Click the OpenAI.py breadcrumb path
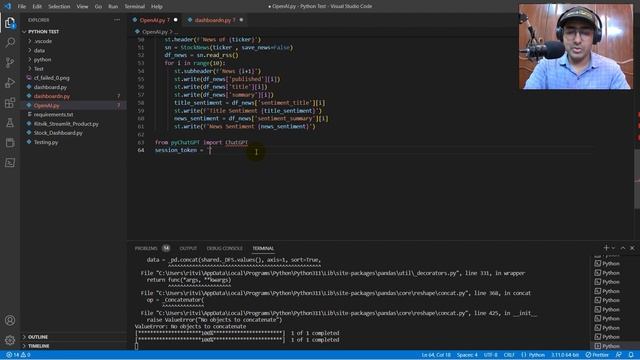Screen dimensions: 640x360 pos(155,32)
